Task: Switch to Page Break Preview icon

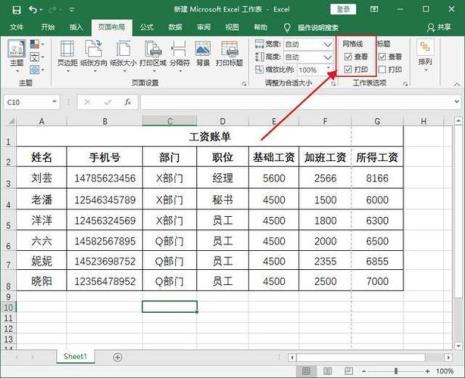Action: click(349, 371)
